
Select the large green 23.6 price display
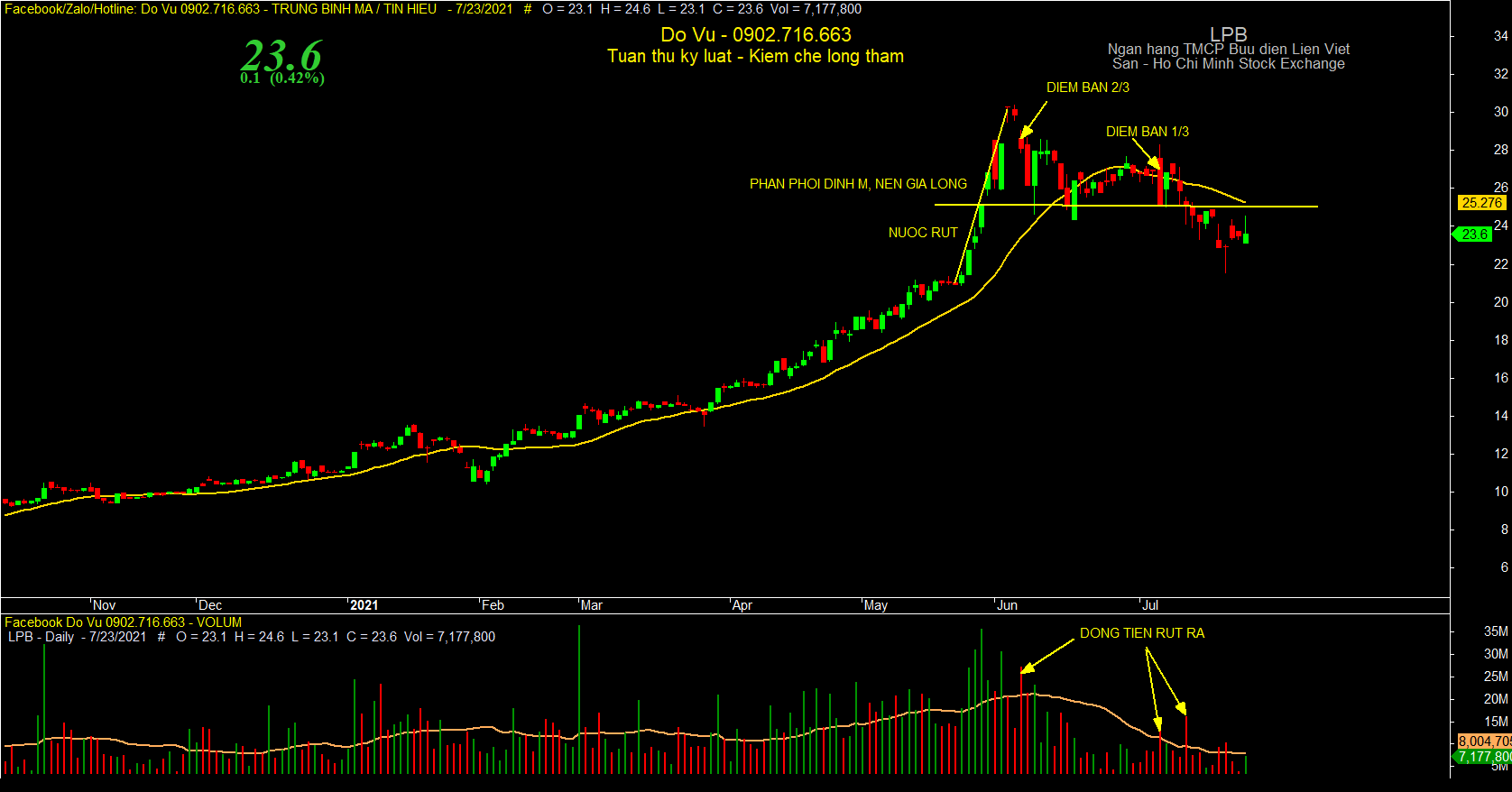281,56
